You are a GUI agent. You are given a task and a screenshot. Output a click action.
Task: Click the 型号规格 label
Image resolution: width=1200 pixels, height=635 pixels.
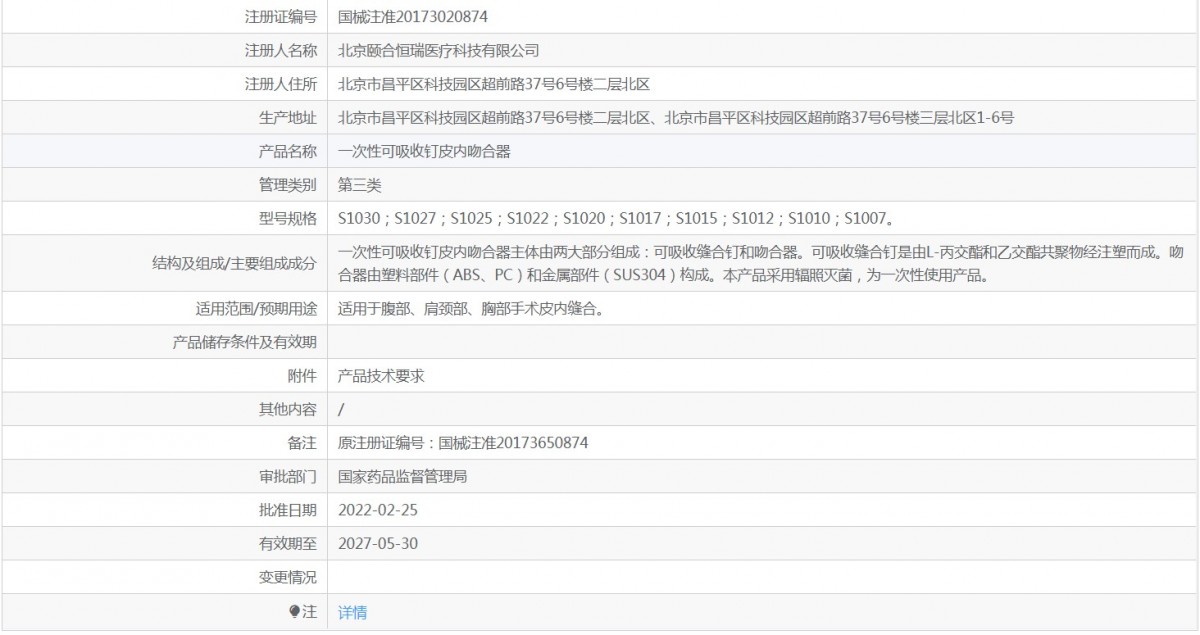coord(287,218)
